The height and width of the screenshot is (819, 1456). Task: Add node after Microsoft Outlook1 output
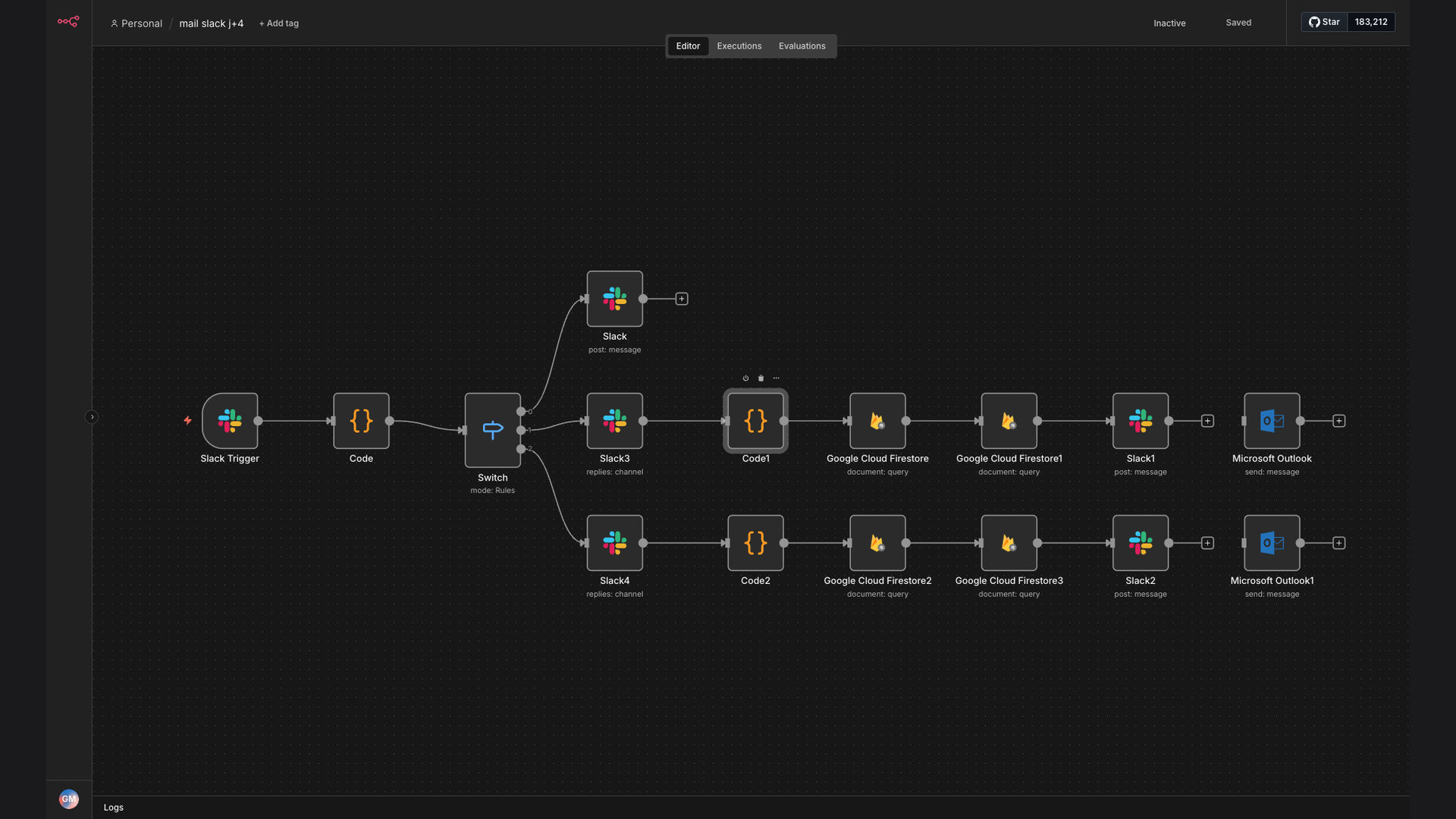1339,543
